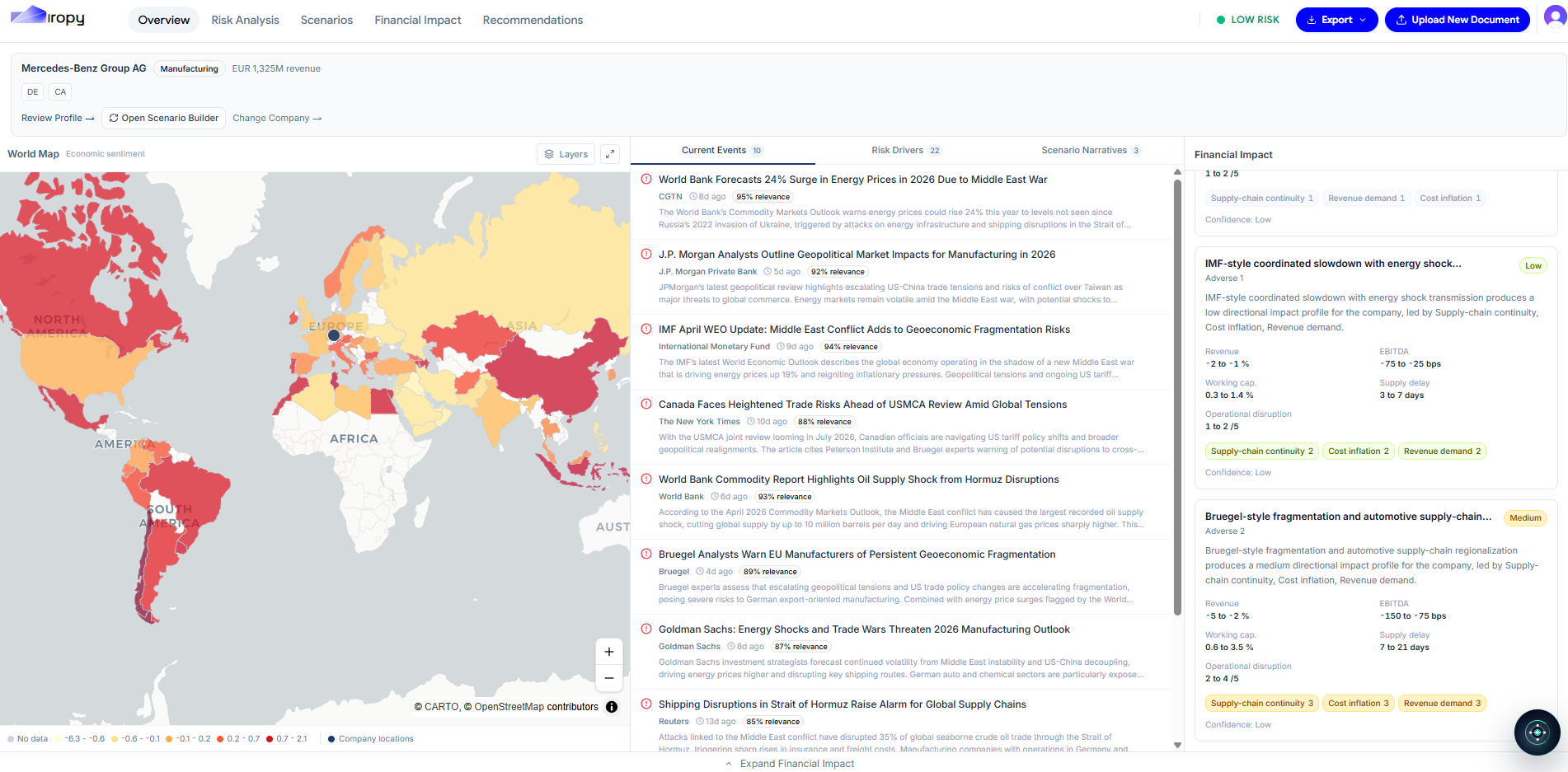Open the floating AI assistant button
This screenshot has height=772, width=1568.
[x=1537, y=732]
